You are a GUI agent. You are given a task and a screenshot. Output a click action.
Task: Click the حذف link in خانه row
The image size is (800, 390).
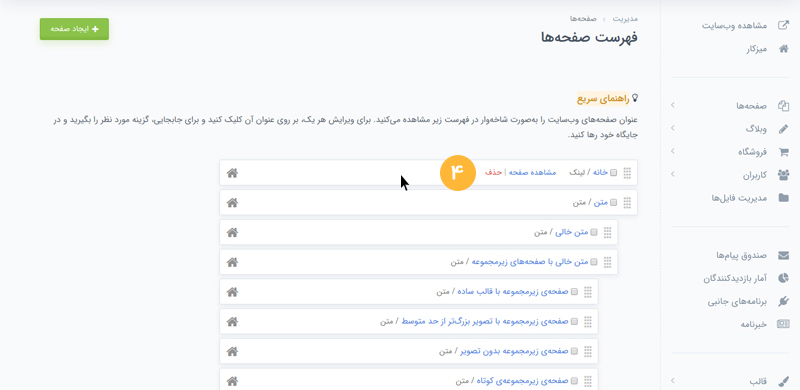tap(492, 173)
